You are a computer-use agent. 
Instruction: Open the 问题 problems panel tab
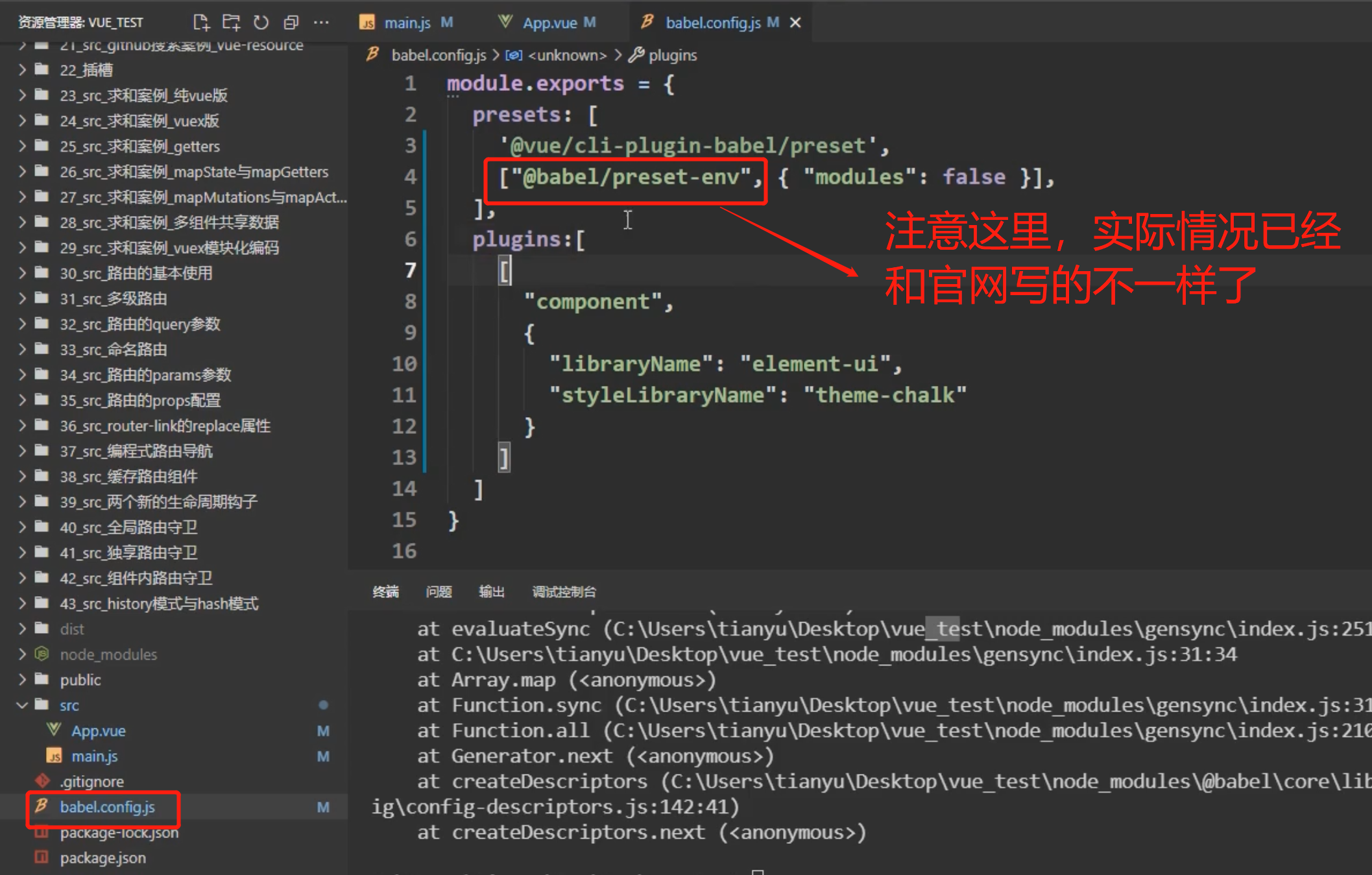point(439,592)
